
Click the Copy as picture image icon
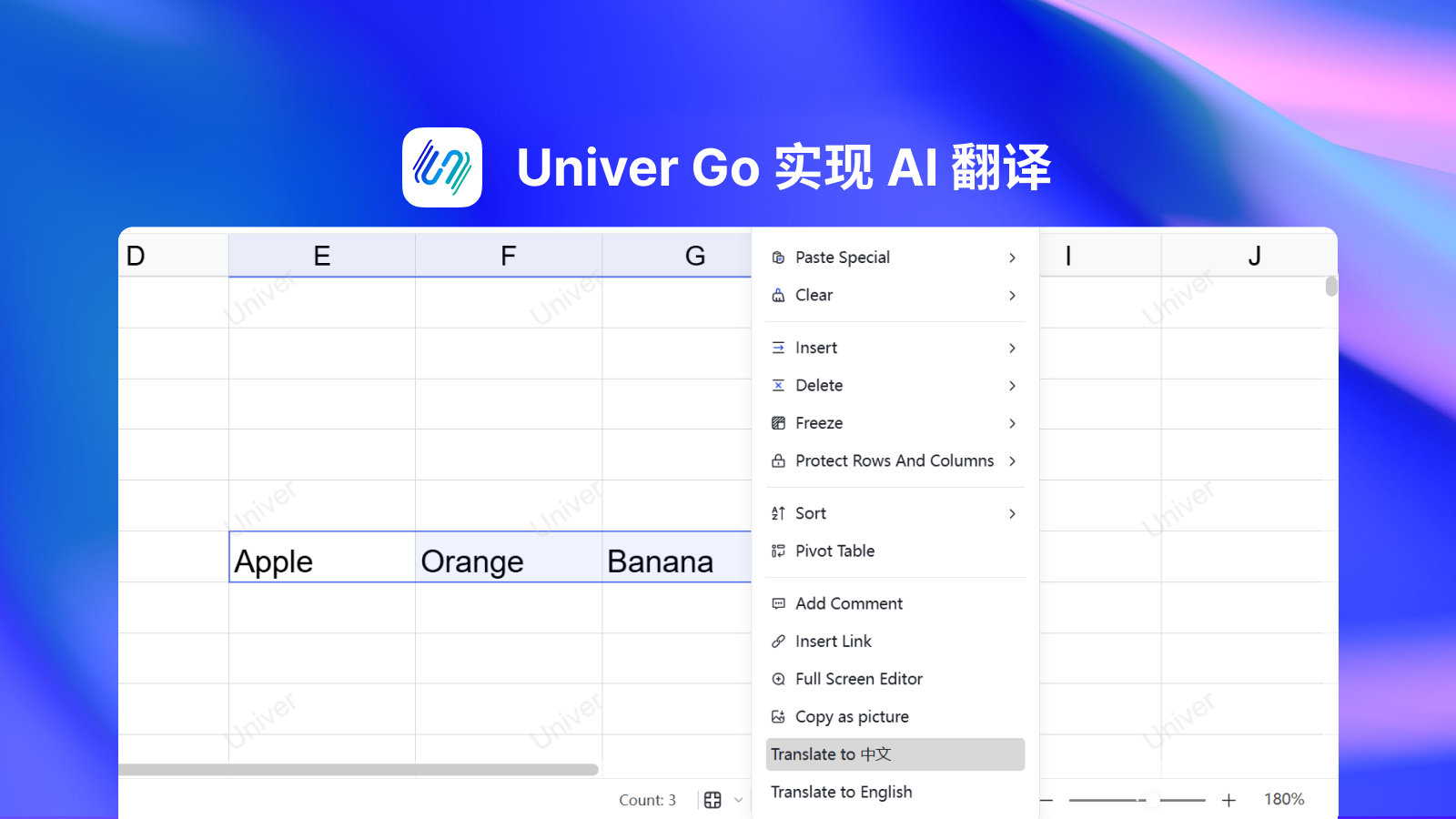[x=778, y=717]
